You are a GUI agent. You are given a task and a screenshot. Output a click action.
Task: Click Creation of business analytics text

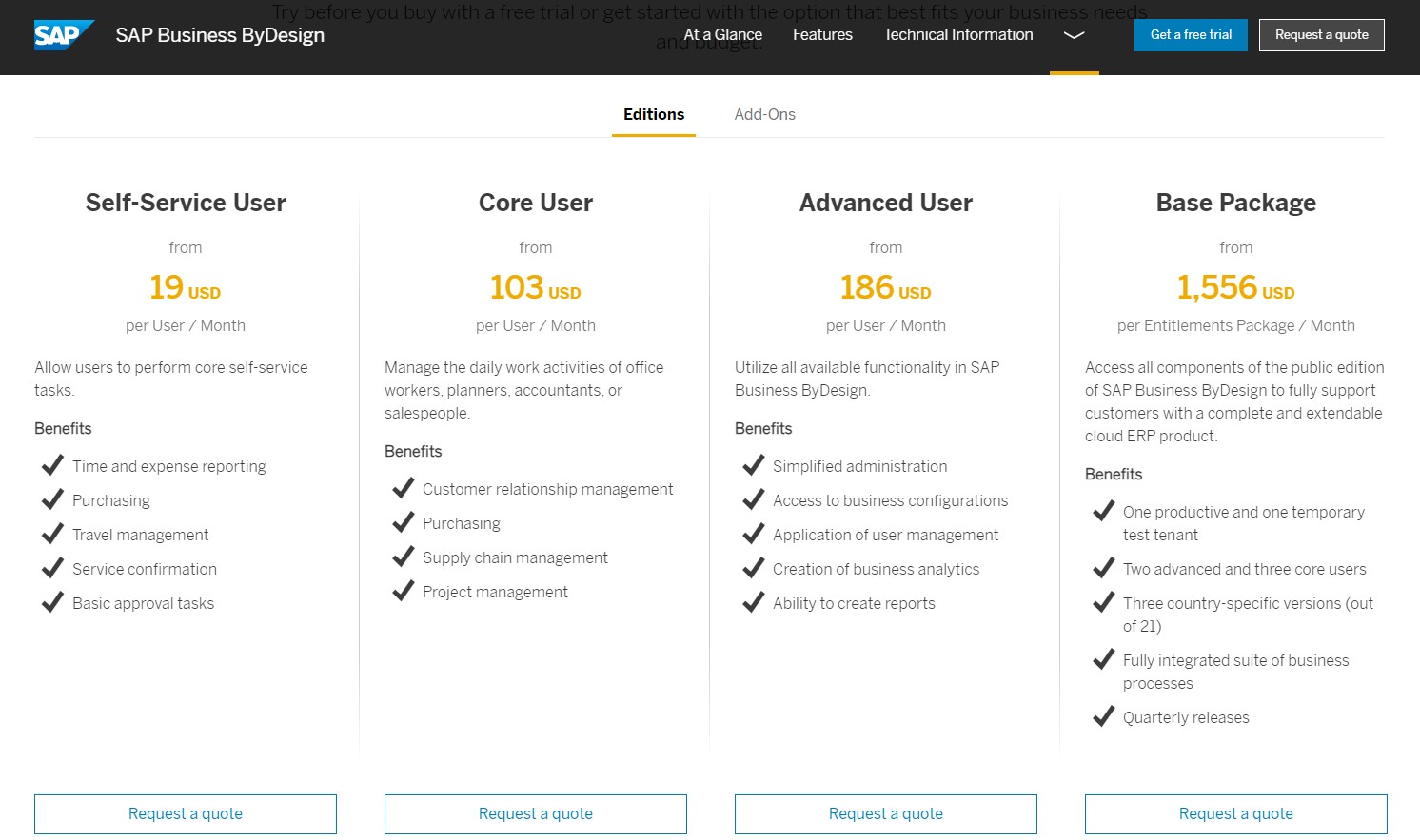pos(876,569)
